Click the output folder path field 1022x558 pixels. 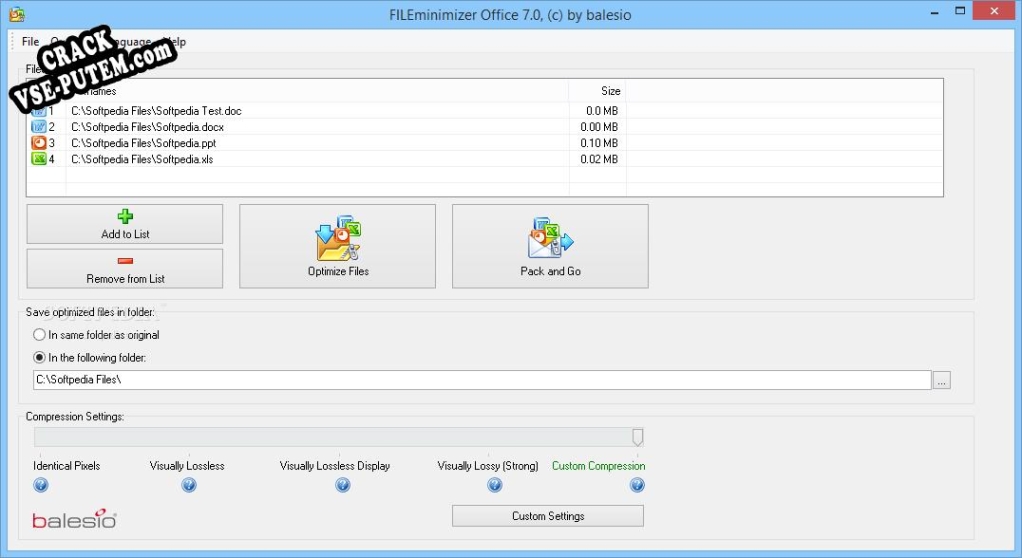(x=482, y=380)
